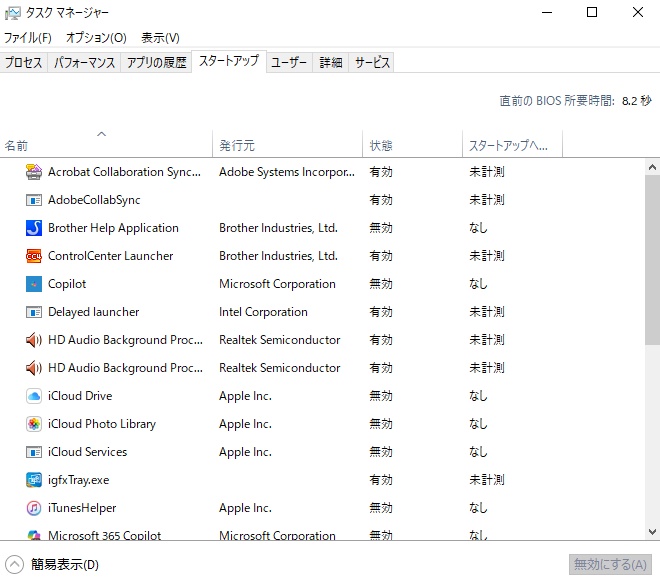Screen dimensions: 660x587
Task: Select the Brother Help Application icon
Action: [x=34, y=228]
